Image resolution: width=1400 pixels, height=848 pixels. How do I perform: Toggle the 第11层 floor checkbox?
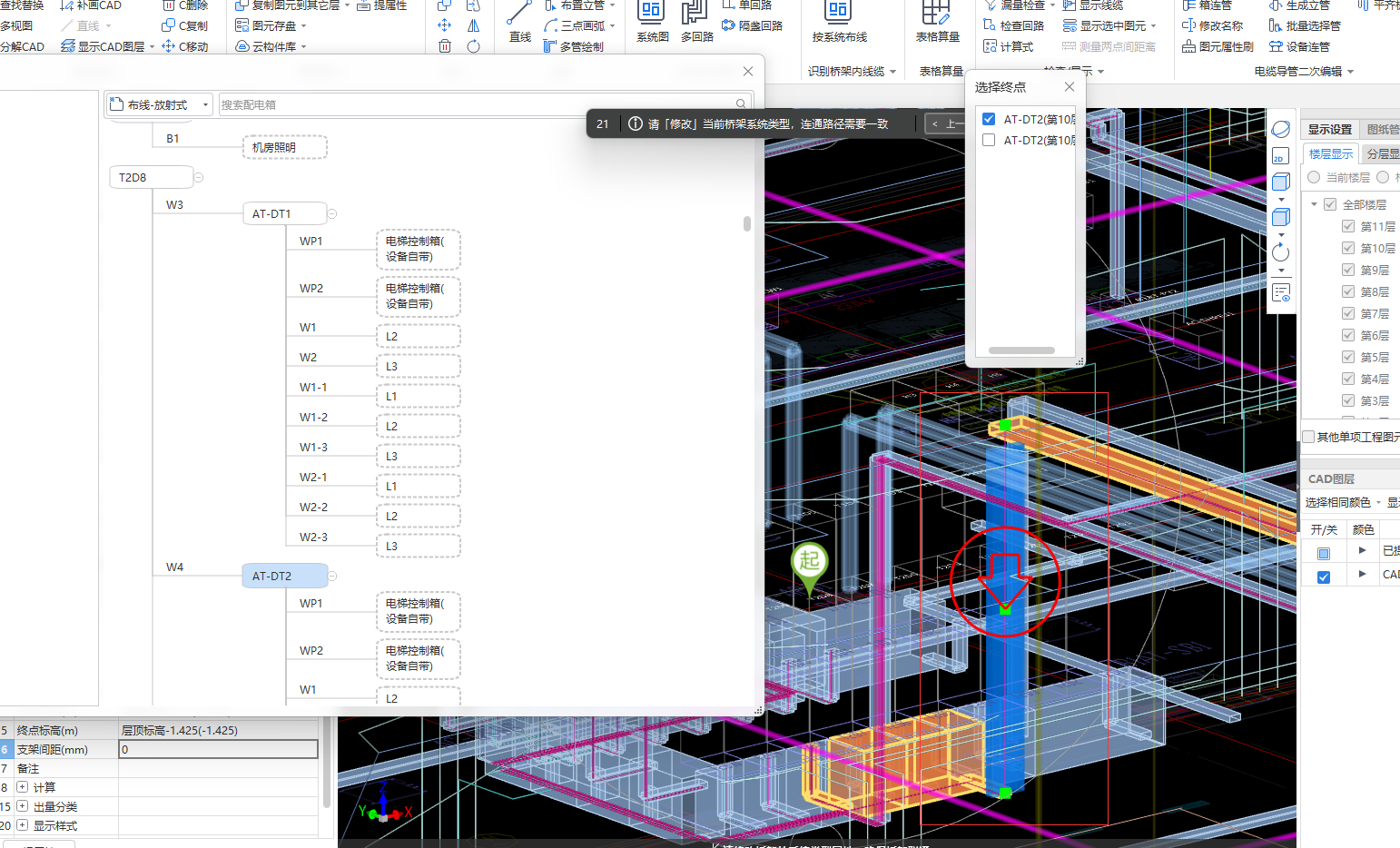pyautogui.click(x=1348, y=226)
